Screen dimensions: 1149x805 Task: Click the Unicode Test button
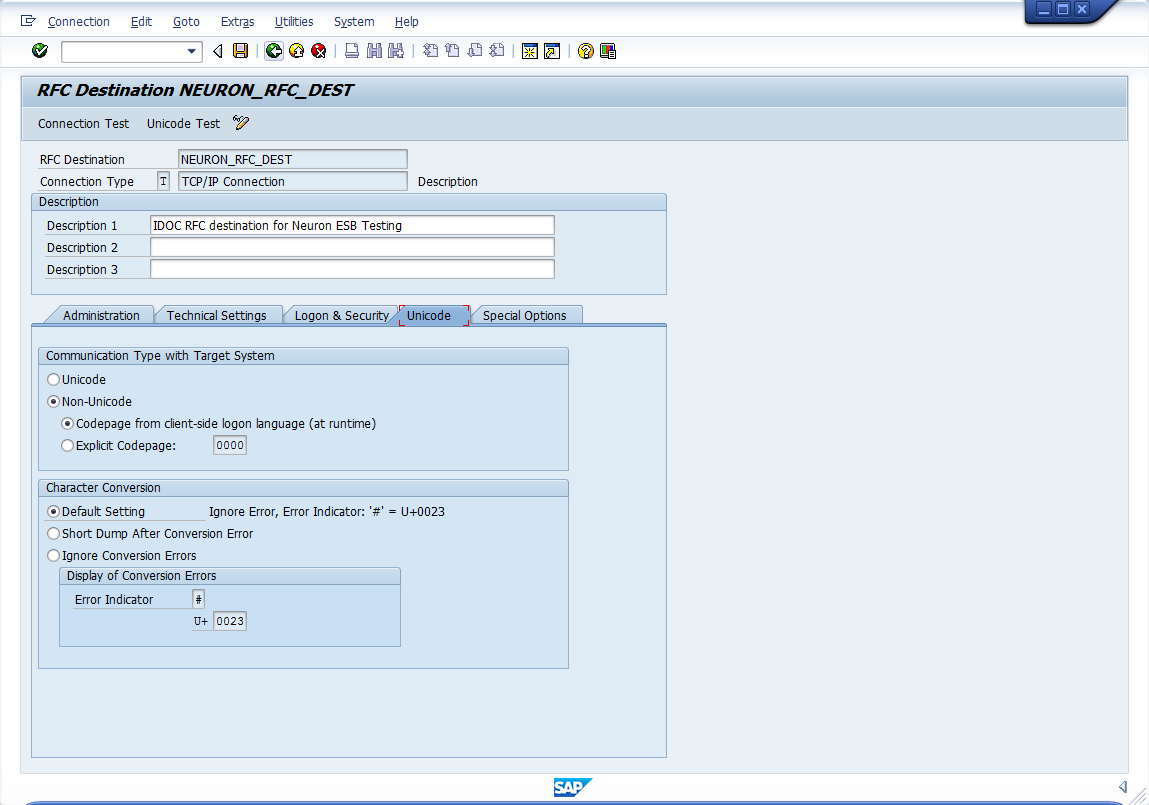[x=183, y=124]
